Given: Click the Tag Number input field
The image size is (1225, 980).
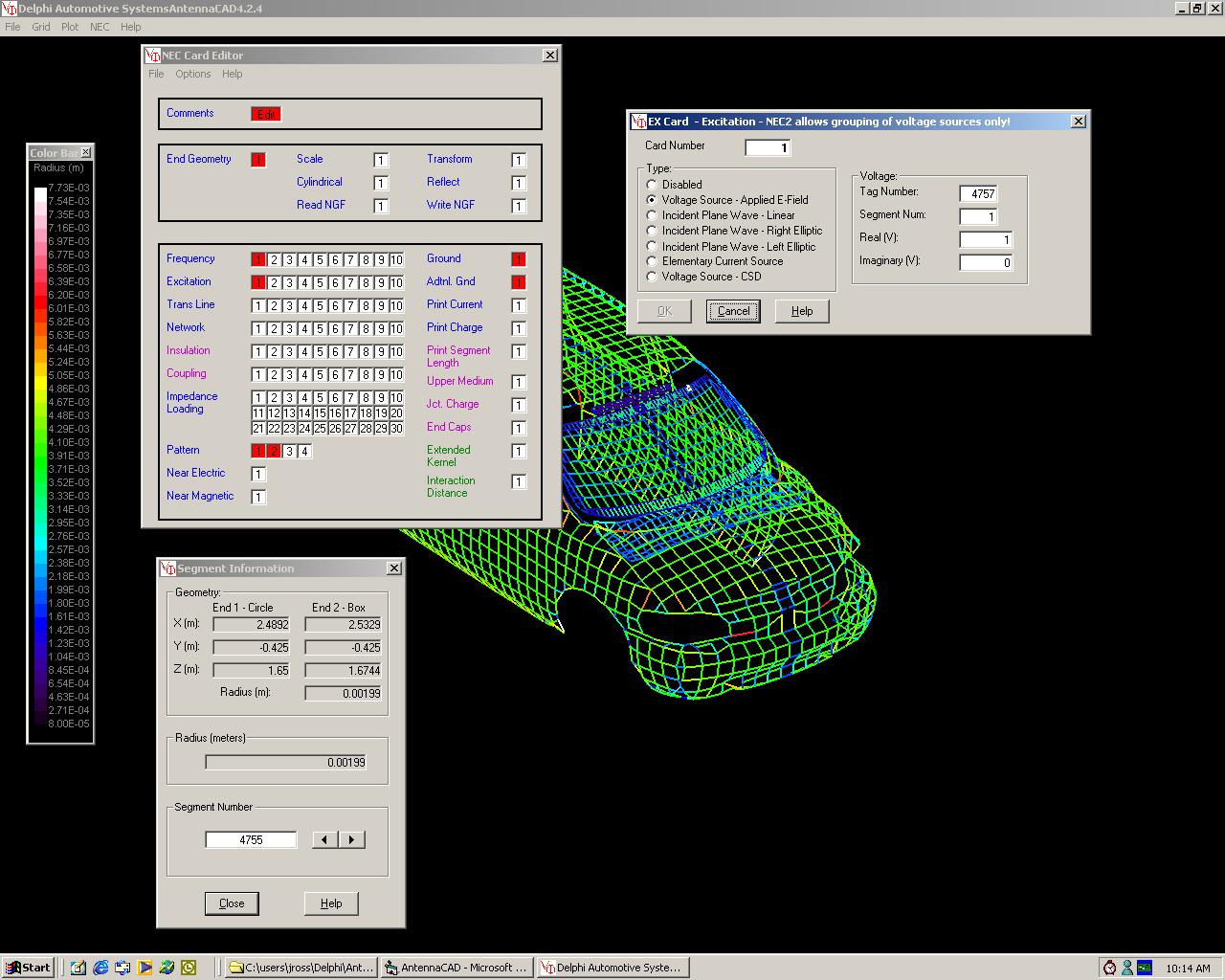Looking at the screenshot, I should pyautogui.click(x=978, y=193).
